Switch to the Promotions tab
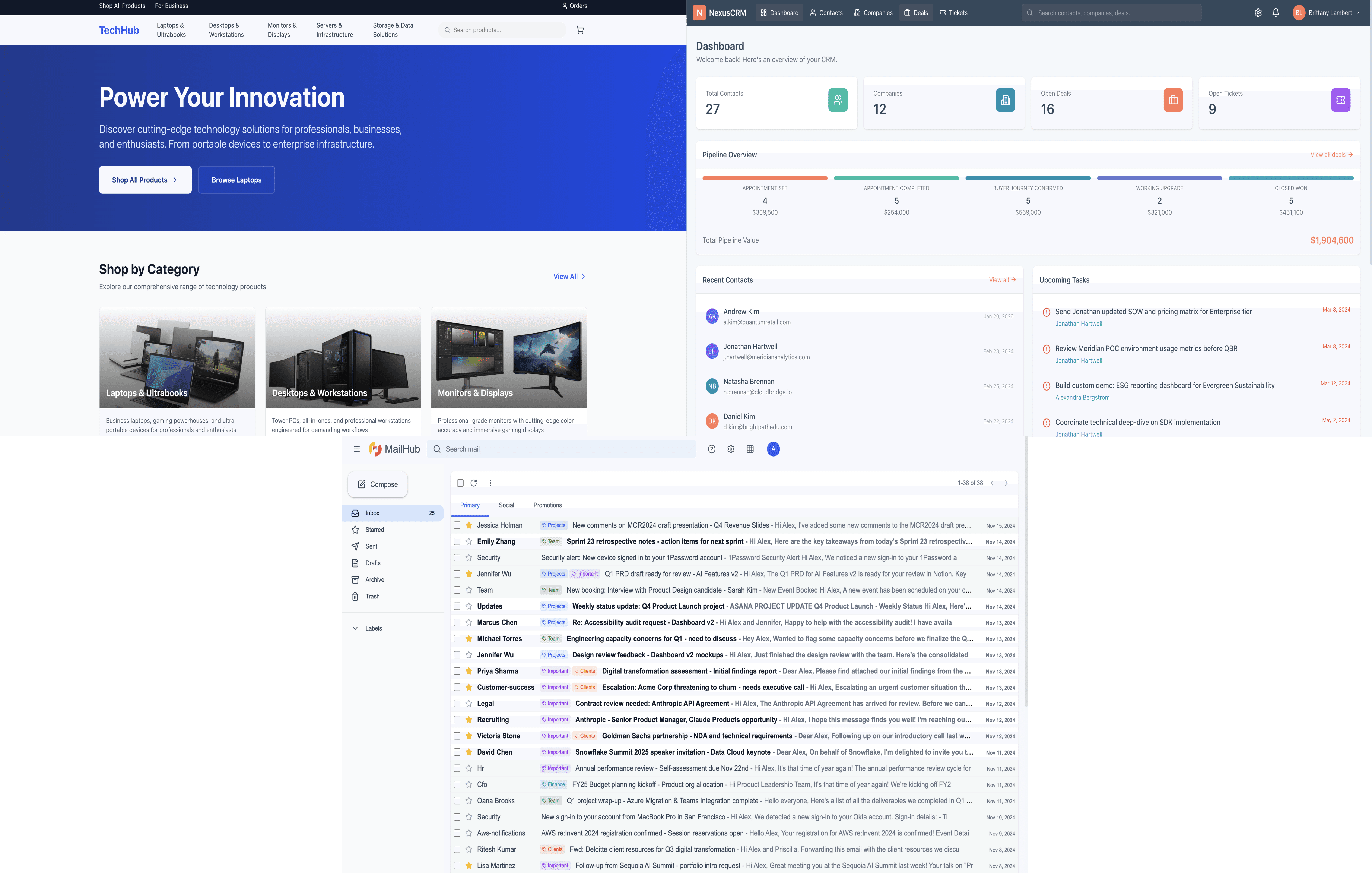The height and width of the screenshot is (875, 1372). pos(547,505)
